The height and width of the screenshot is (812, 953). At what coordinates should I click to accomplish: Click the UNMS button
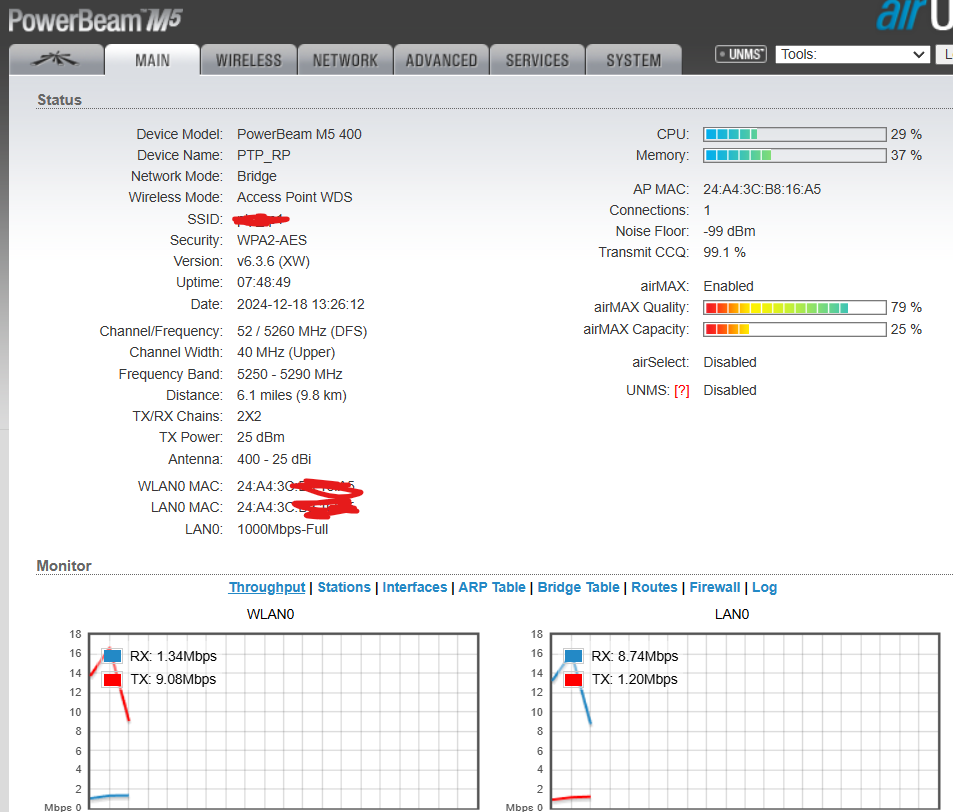click(x=741, y=54)
